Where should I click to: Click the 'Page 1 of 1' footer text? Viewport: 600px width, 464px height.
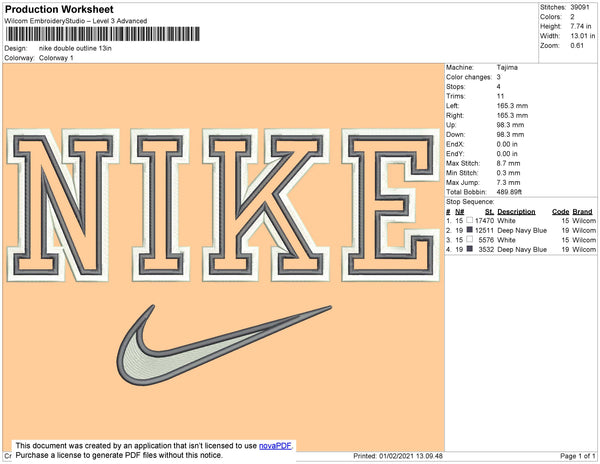pyautogui.click(x=578, y=456)
